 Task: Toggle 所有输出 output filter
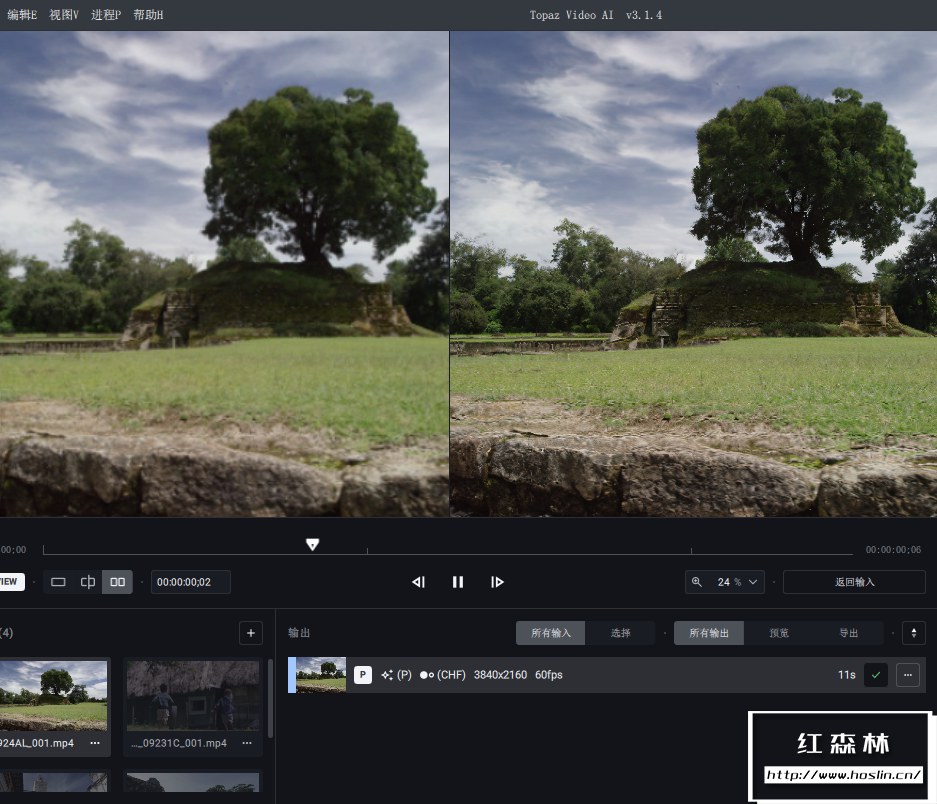709,633
